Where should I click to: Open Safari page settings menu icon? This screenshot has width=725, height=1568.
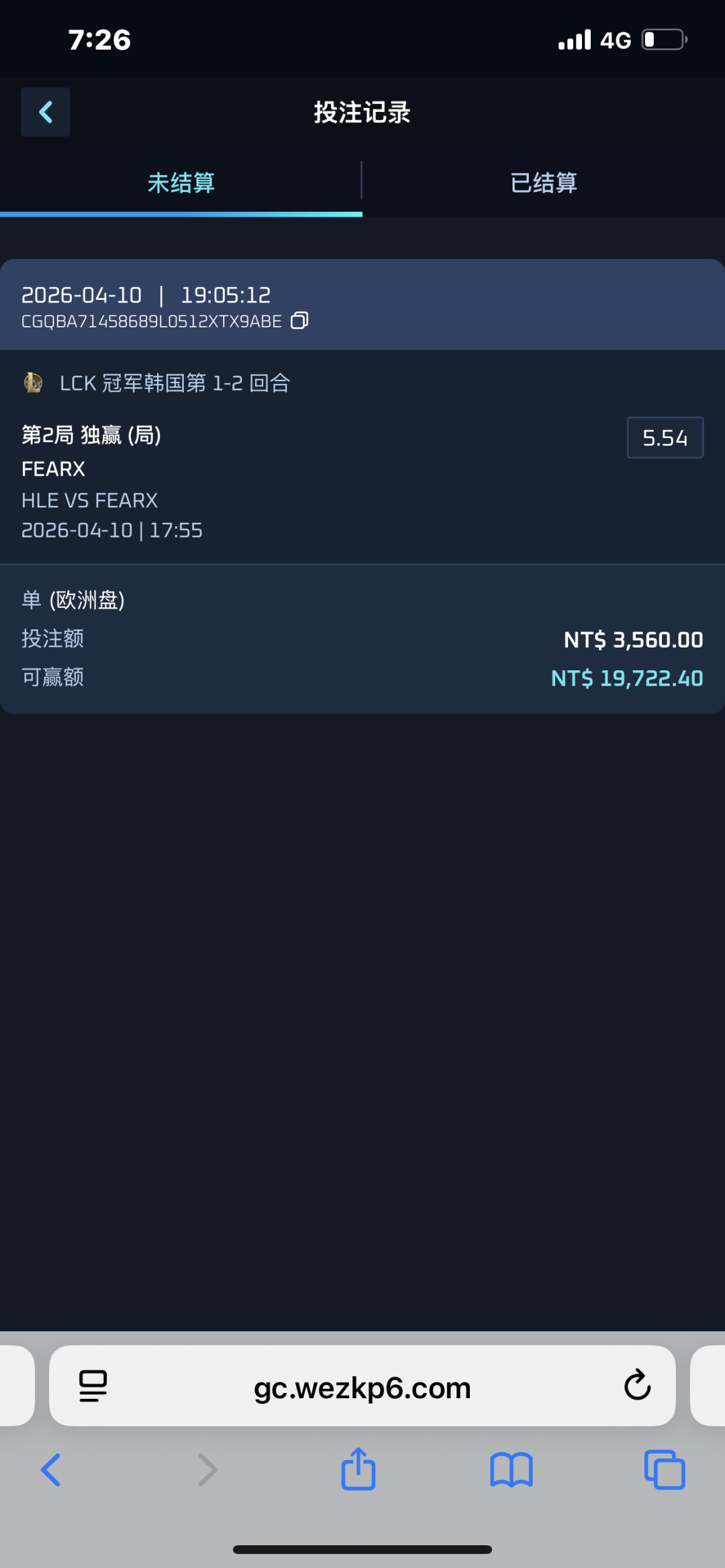pyautogui.click(x=93, y=1386)
